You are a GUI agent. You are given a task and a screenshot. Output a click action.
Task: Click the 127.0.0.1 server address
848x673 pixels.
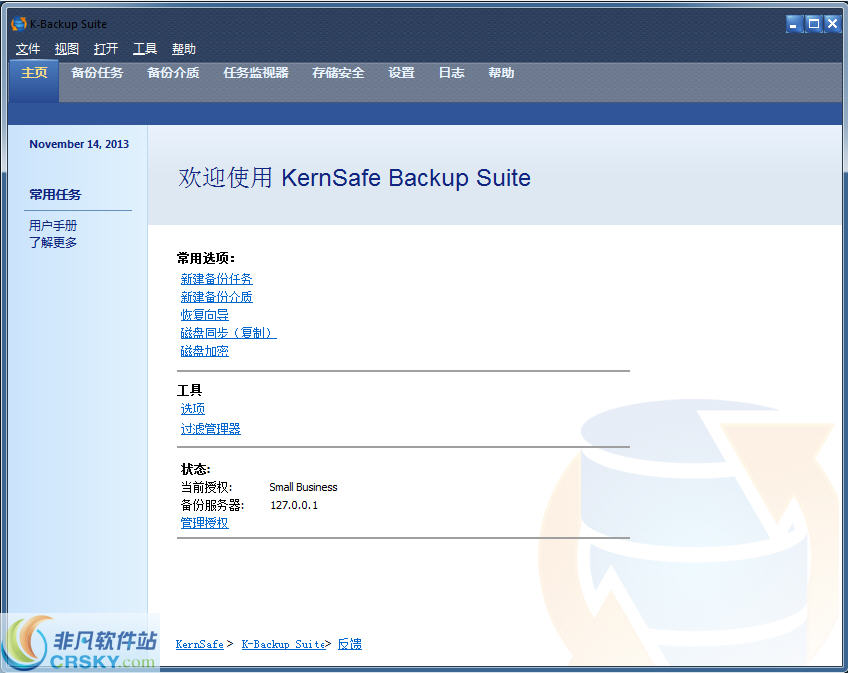pos(294,505)
